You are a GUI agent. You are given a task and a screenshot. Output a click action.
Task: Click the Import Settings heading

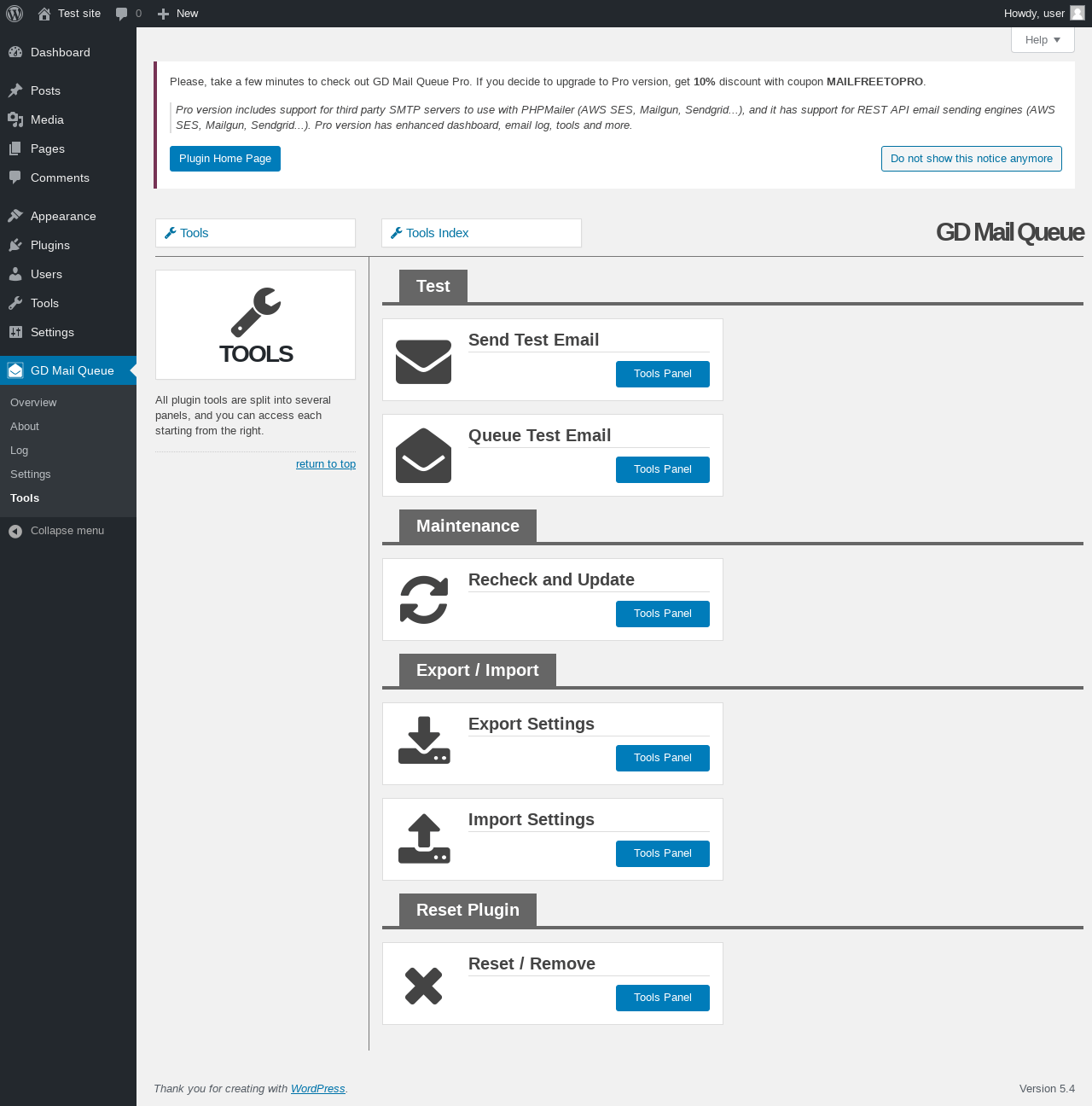[531, 819]
